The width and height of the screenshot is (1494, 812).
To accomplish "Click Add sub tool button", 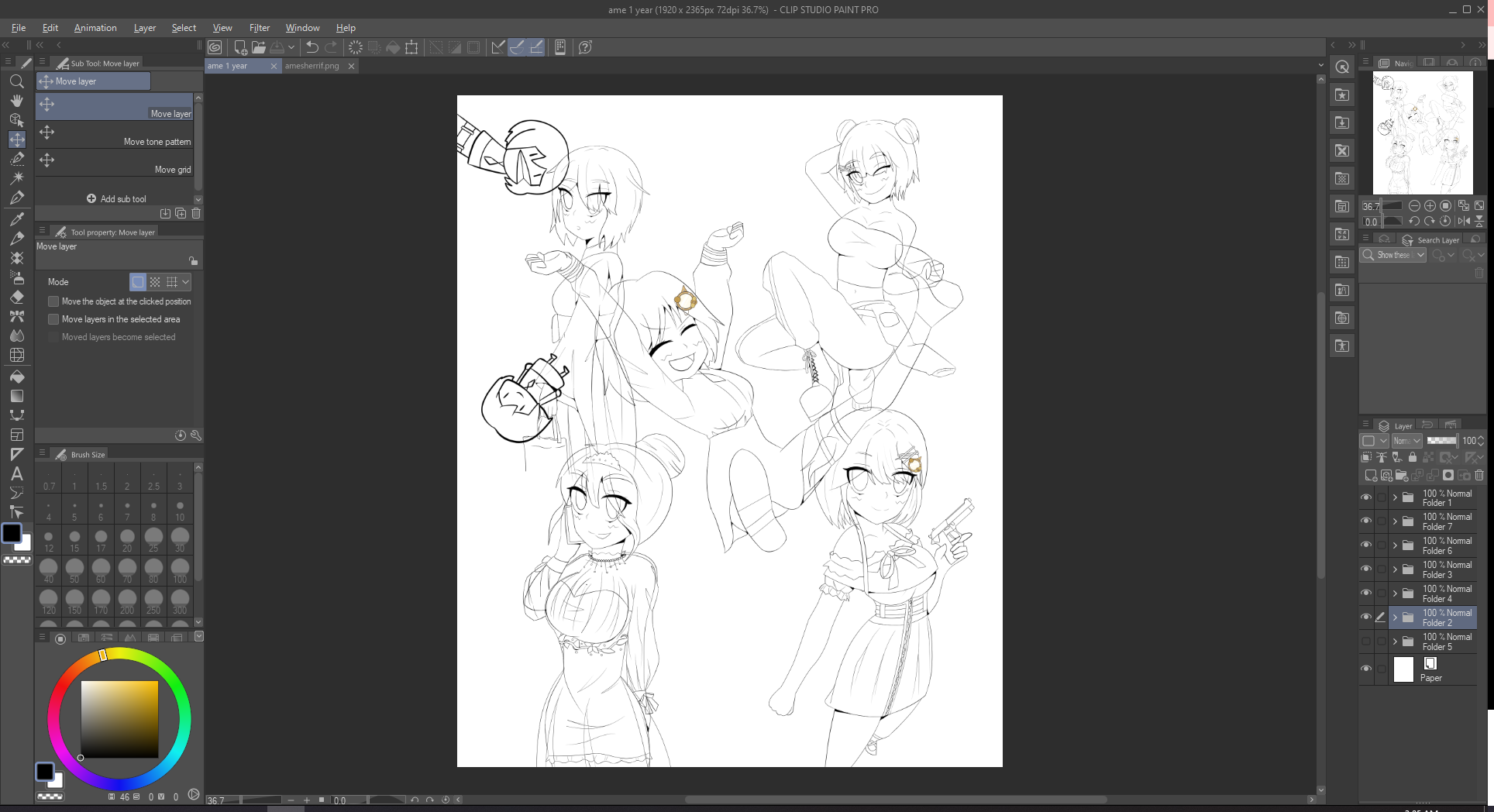I will pos(116,199).
